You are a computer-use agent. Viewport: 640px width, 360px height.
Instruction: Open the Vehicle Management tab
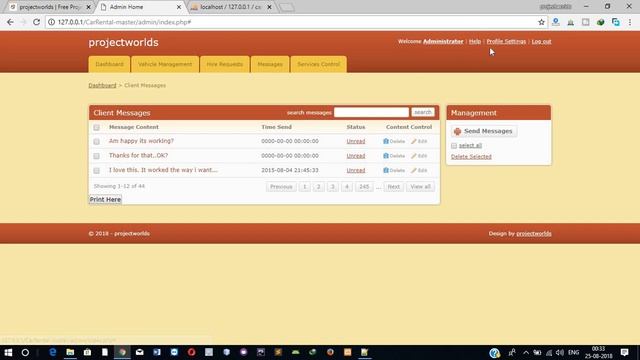pos(165,64)
